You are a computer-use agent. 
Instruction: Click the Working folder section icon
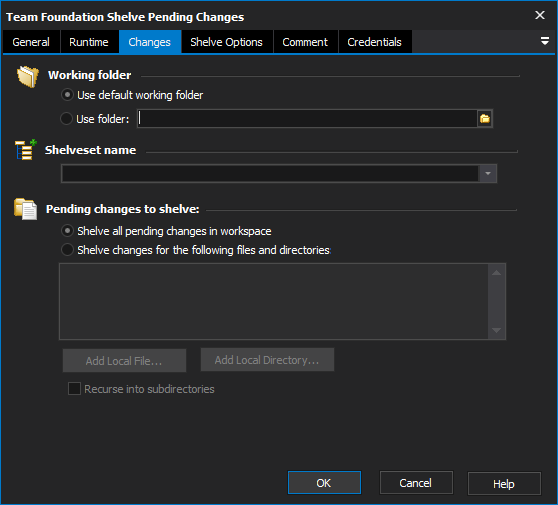click(x=28, y=76)
